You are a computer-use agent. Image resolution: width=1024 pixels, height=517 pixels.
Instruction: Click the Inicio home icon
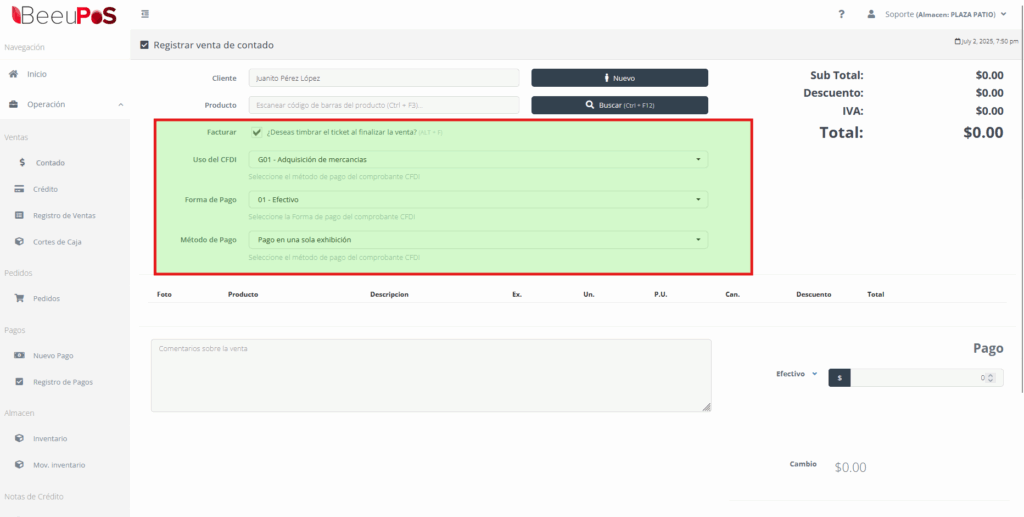pyautogui.click(x=13, y=74)
